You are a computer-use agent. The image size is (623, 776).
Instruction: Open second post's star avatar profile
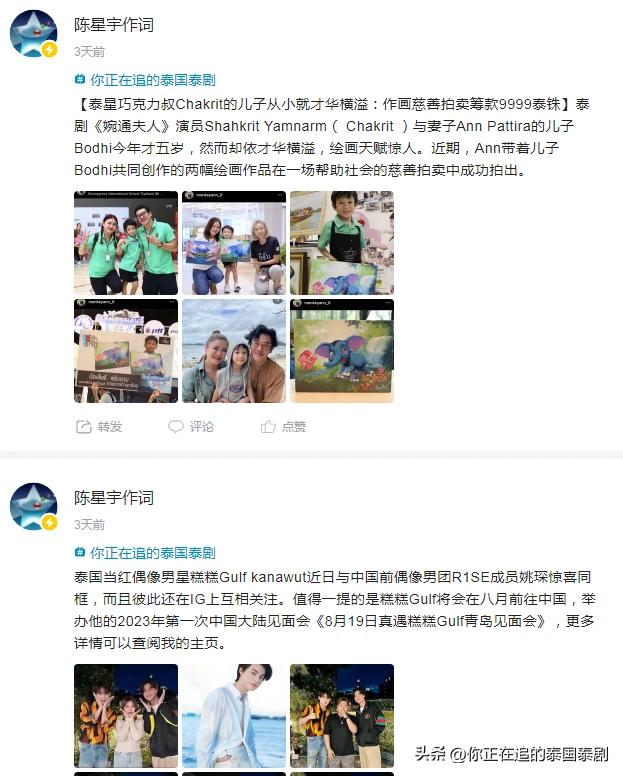click(34, 506)
